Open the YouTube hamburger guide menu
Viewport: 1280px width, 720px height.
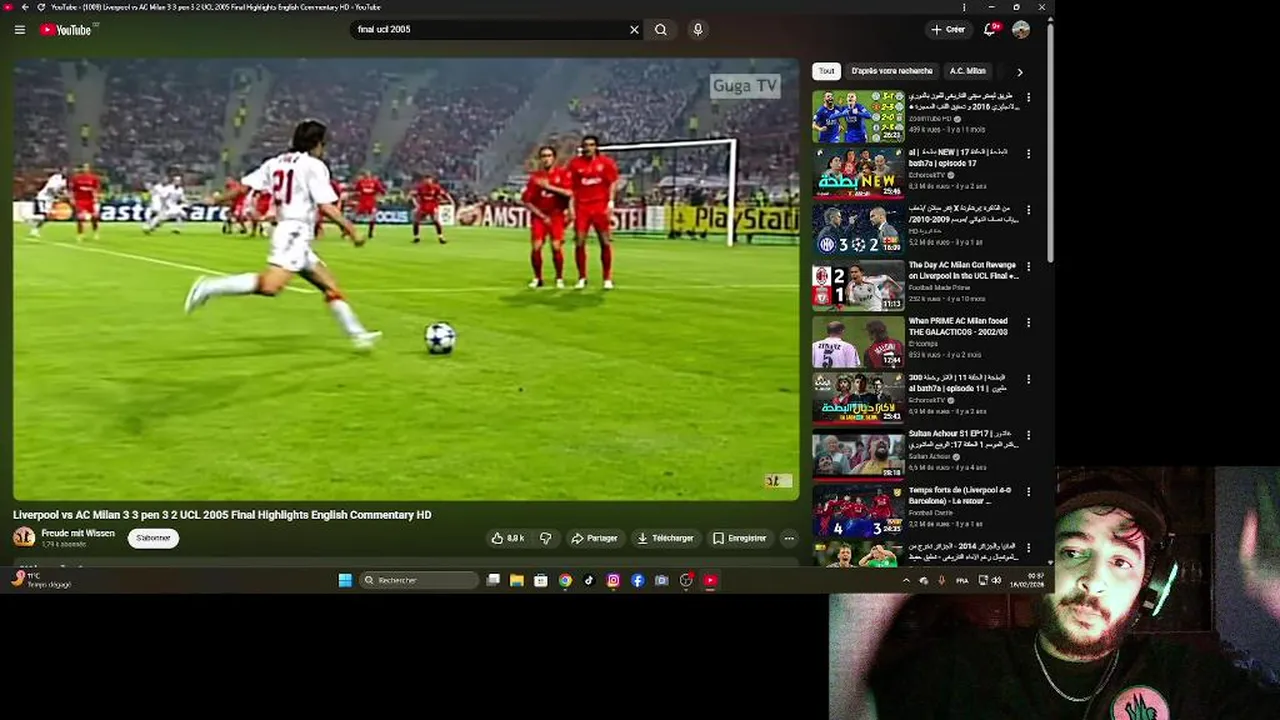19,30
